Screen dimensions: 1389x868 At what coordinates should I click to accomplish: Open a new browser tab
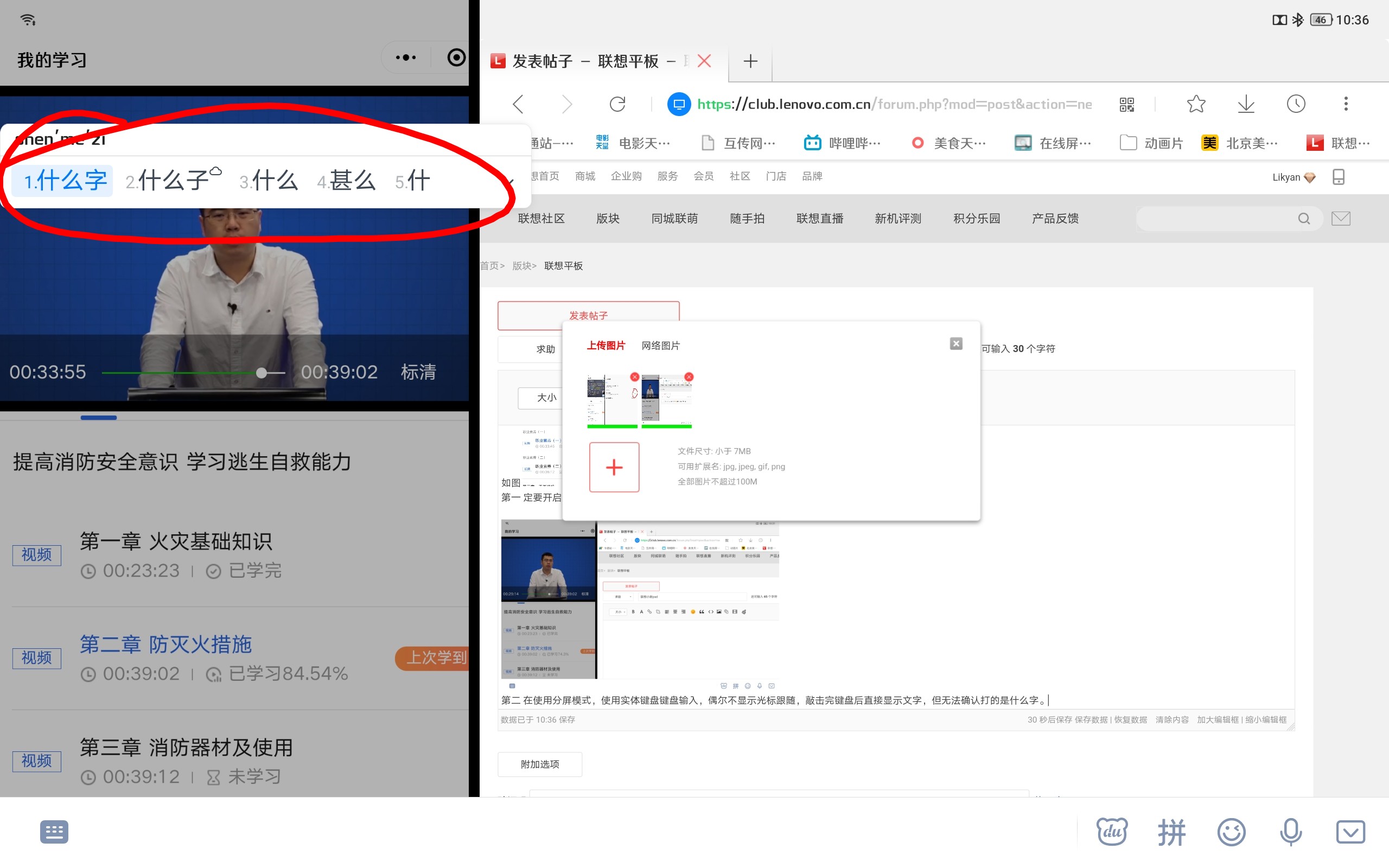(750, 61)
